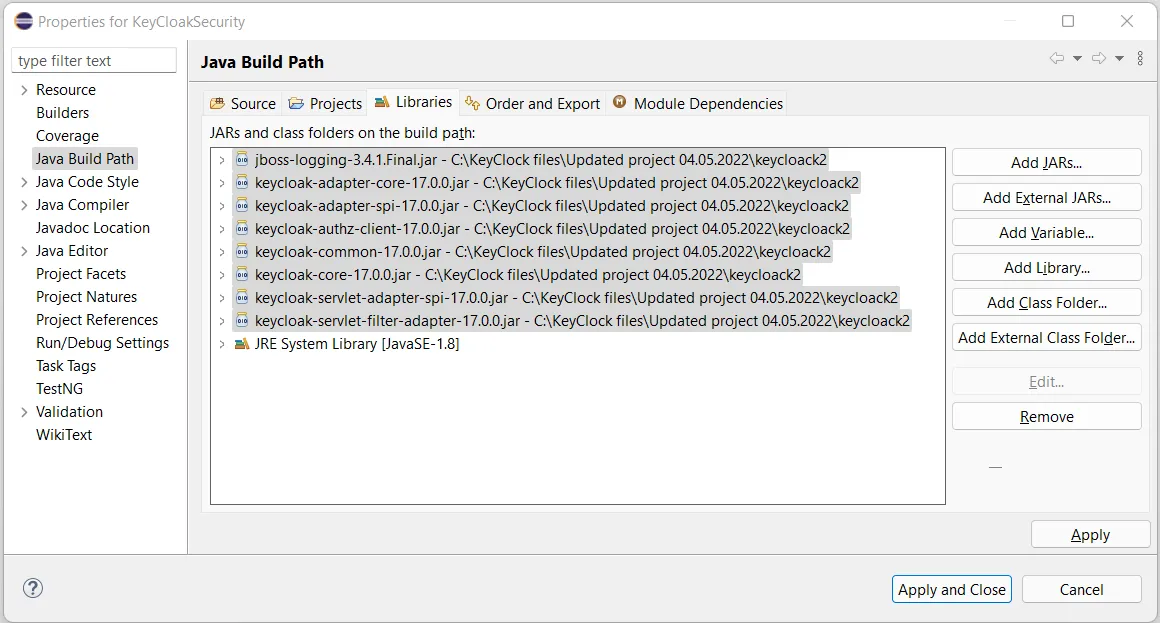Switch to the Source tab
Image resolution: width=1160 pixels, height=623 pixels.
click(243, 104)
